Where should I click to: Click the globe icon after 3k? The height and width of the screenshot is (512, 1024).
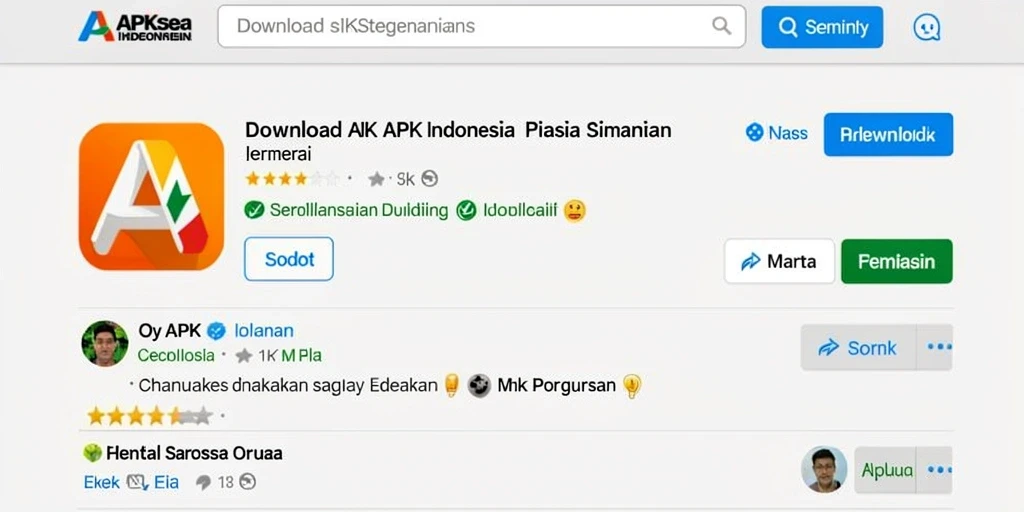click(429, 179)
